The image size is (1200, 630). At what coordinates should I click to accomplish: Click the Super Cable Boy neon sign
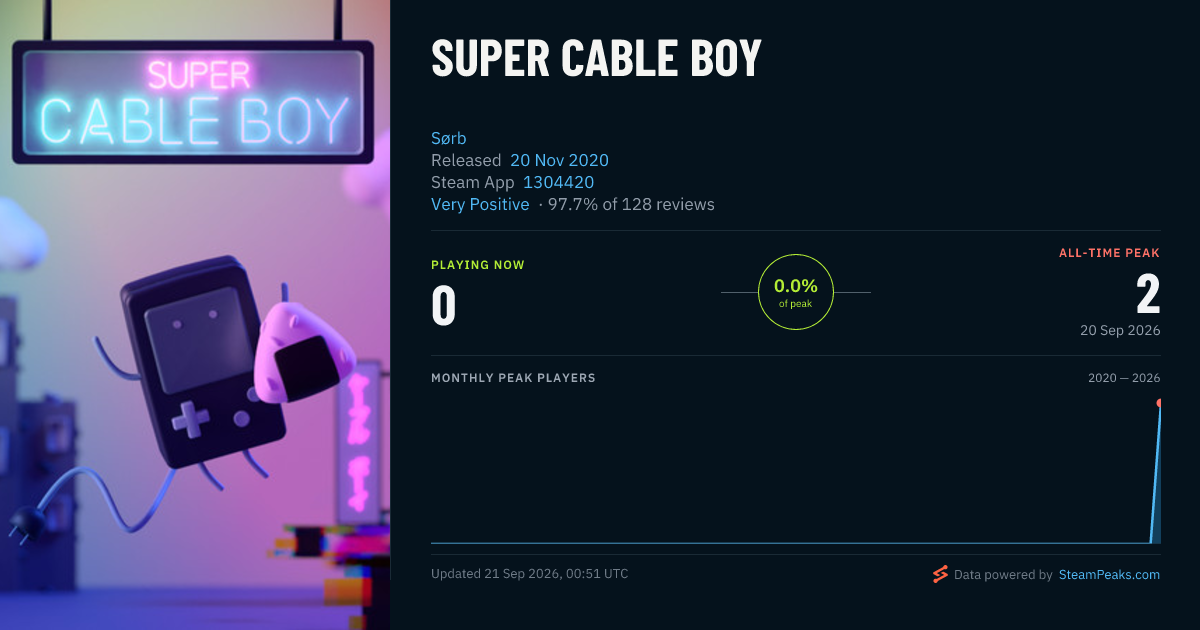[x=193, y=103]
